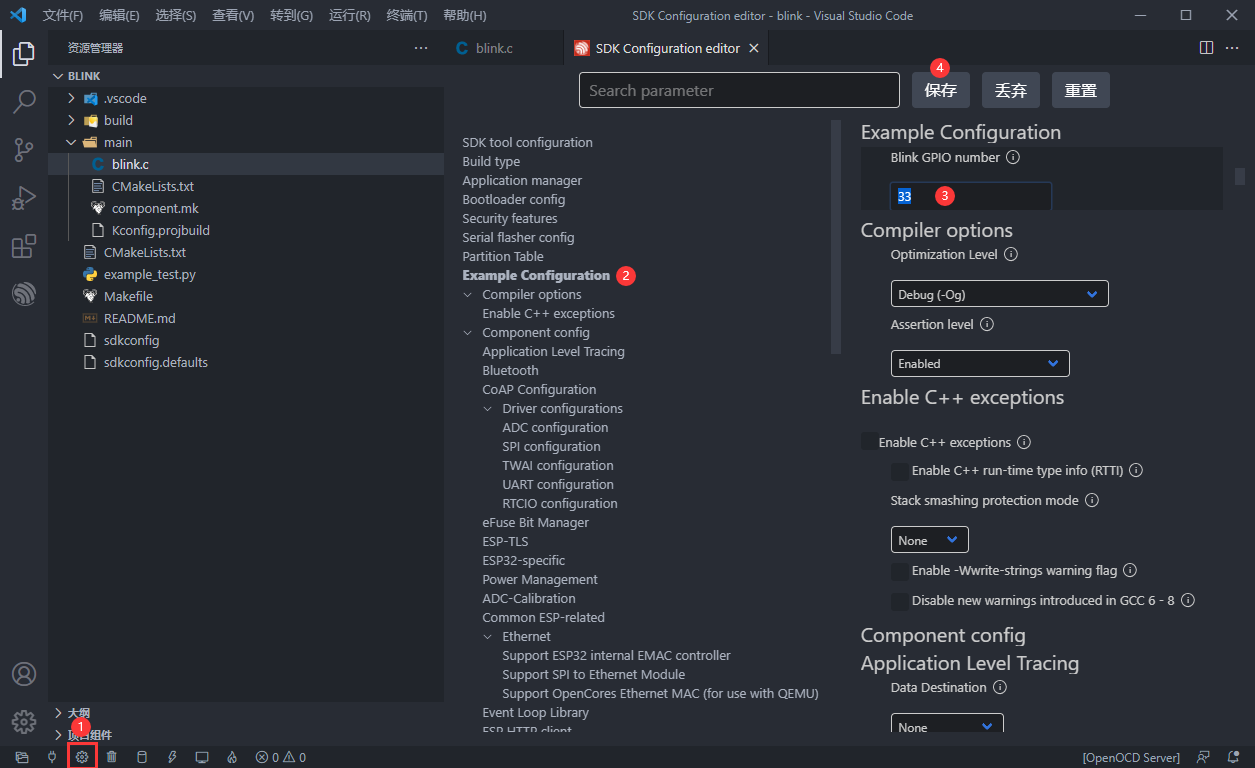Open Kconfig.projbuild in explorer
This screenshot has height=768, width=1255.
[161, 230]
